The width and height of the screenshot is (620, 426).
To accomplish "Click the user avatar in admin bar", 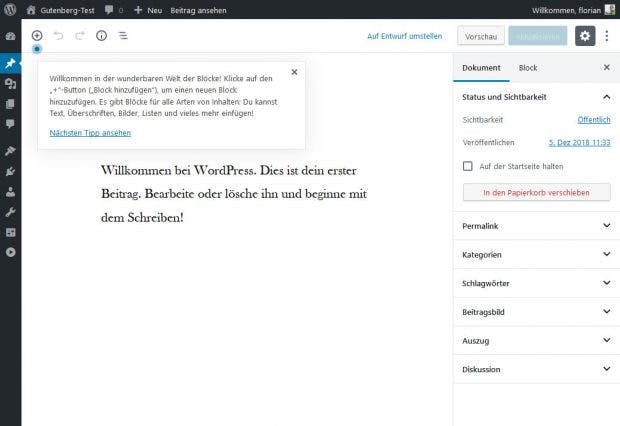I will coord(610,10).
